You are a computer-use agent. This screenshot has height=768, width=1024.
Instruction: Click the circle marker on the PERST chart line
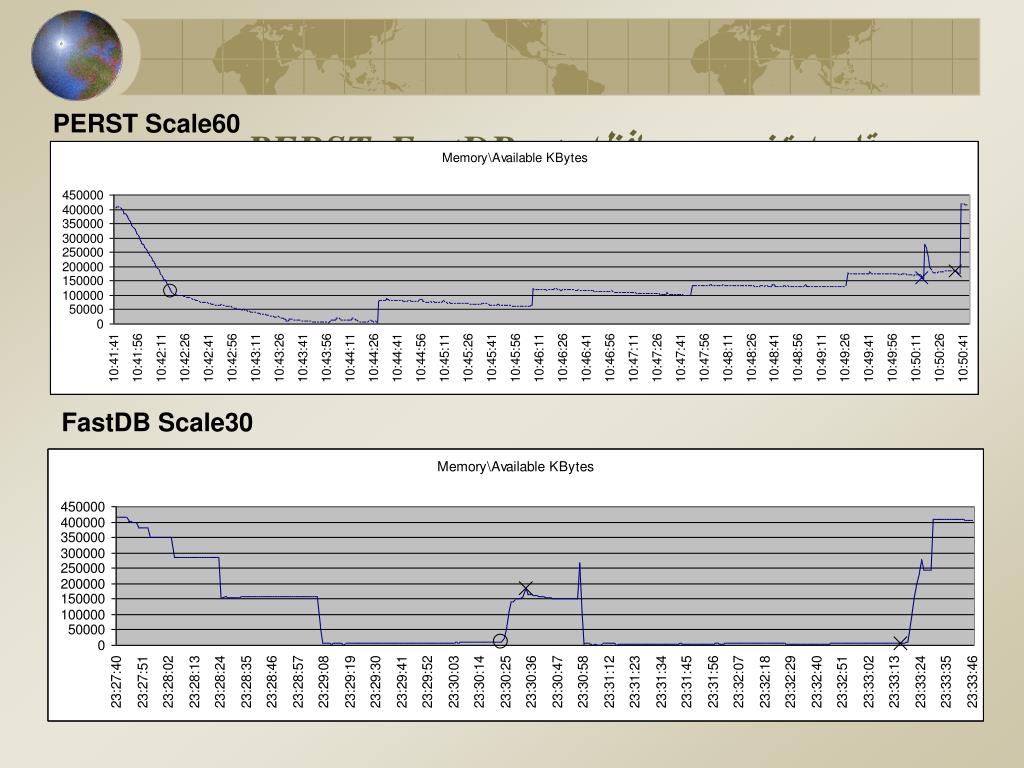(170, 290)
